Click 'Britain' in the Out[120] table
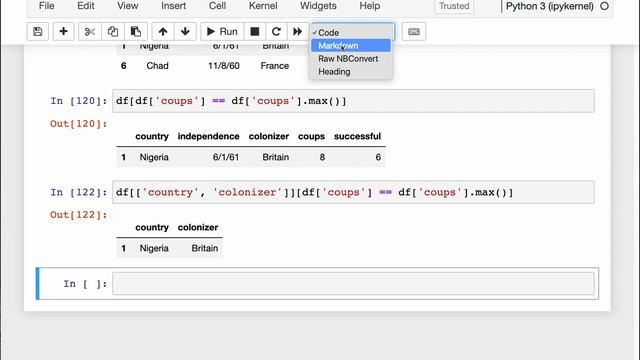The width and height of the screenshot is (640, 360). [276, 157]
